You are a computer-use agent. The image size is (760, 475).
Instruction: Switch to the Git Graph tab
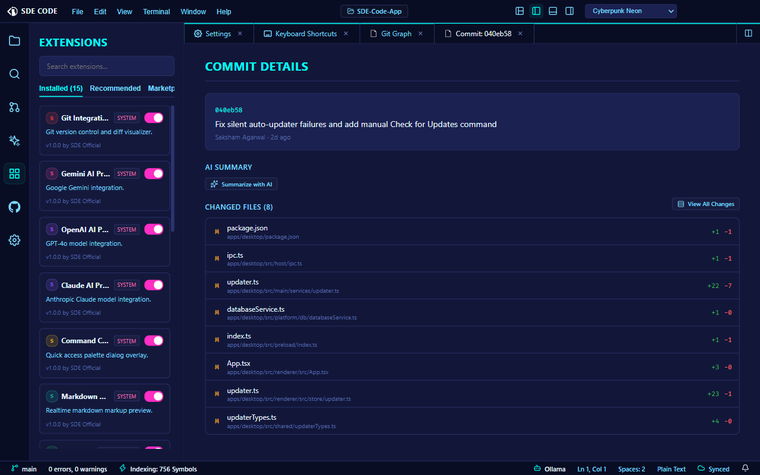[x=396, y=33]
